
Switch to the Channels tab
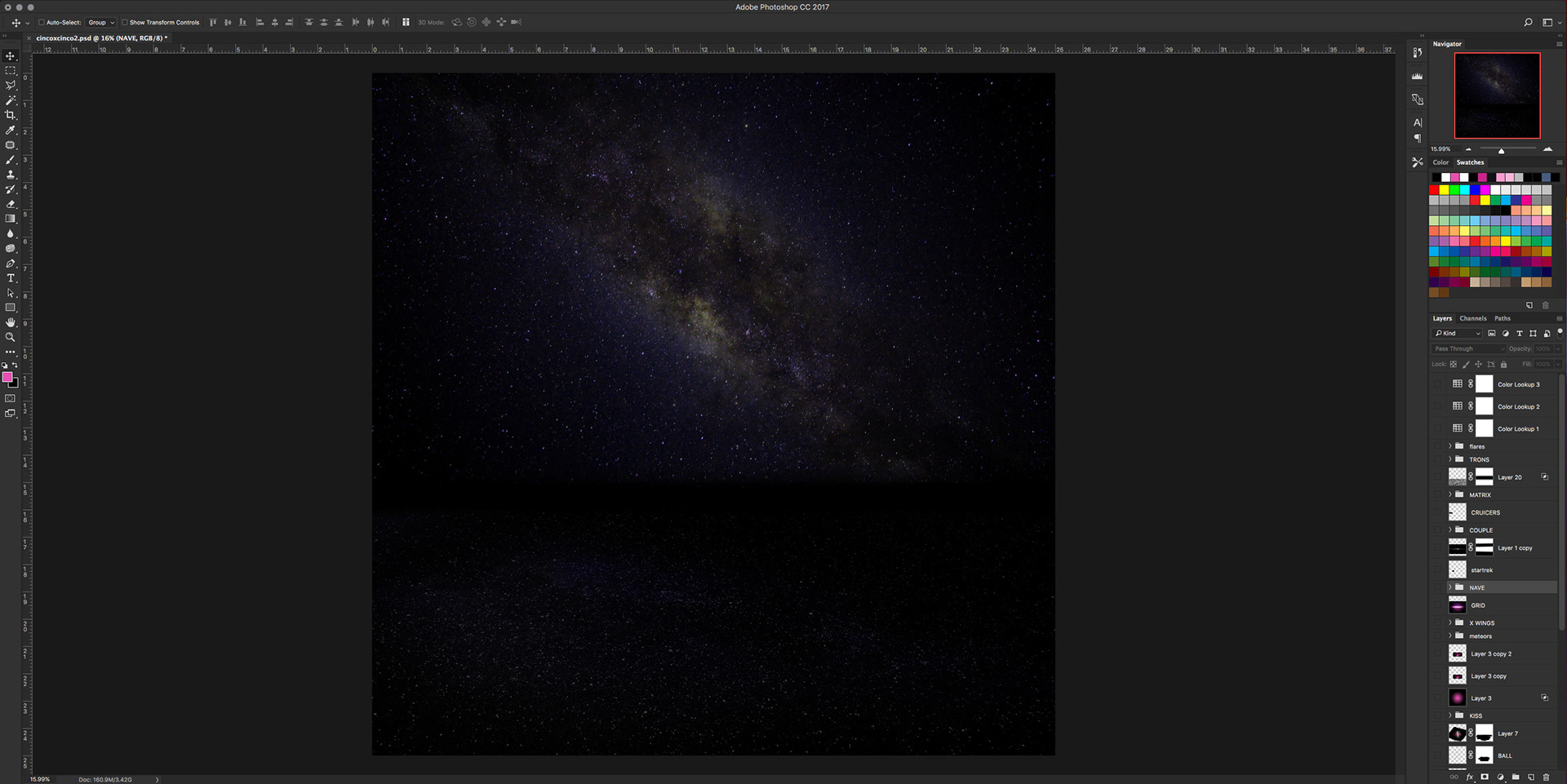(x=1473, y=318)
